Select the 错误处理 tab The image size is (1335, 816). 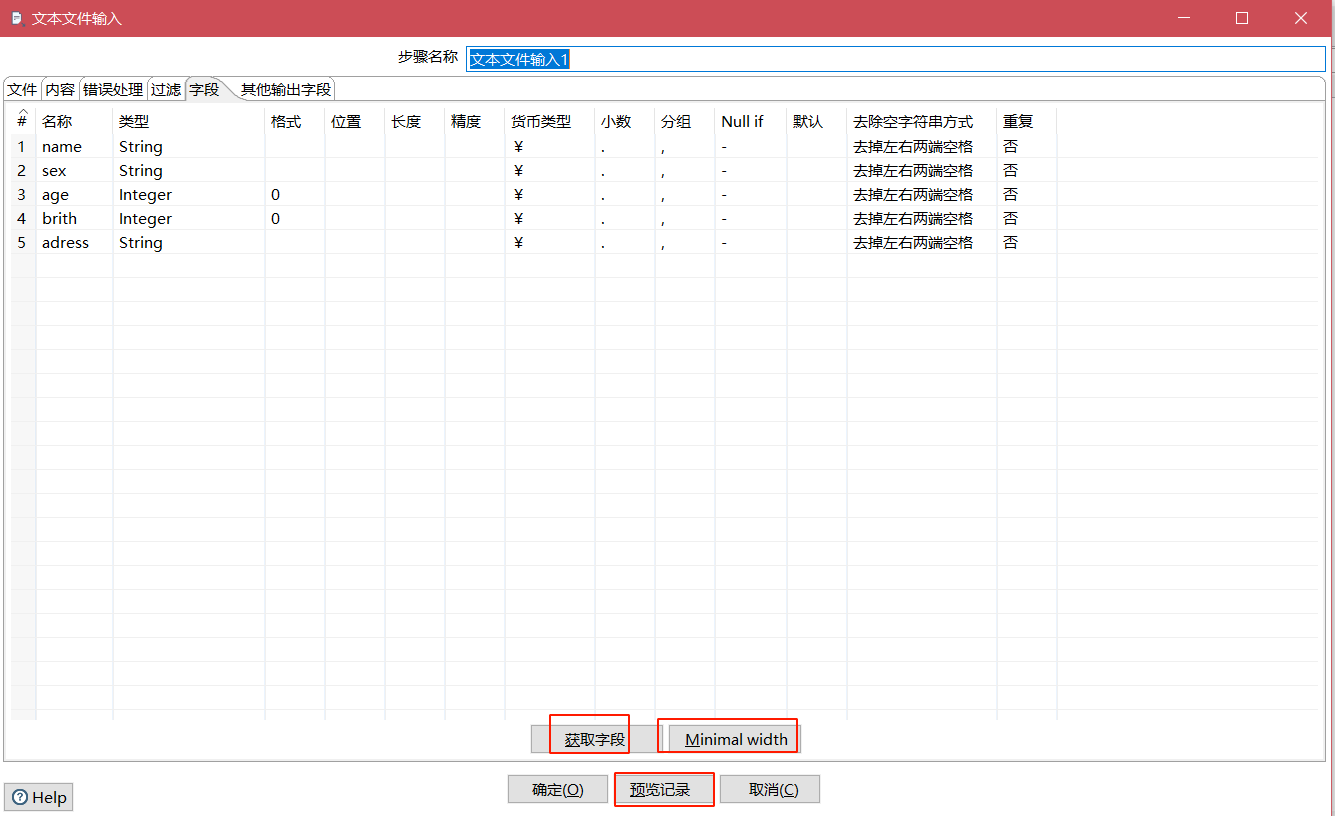tap(113, 89)
